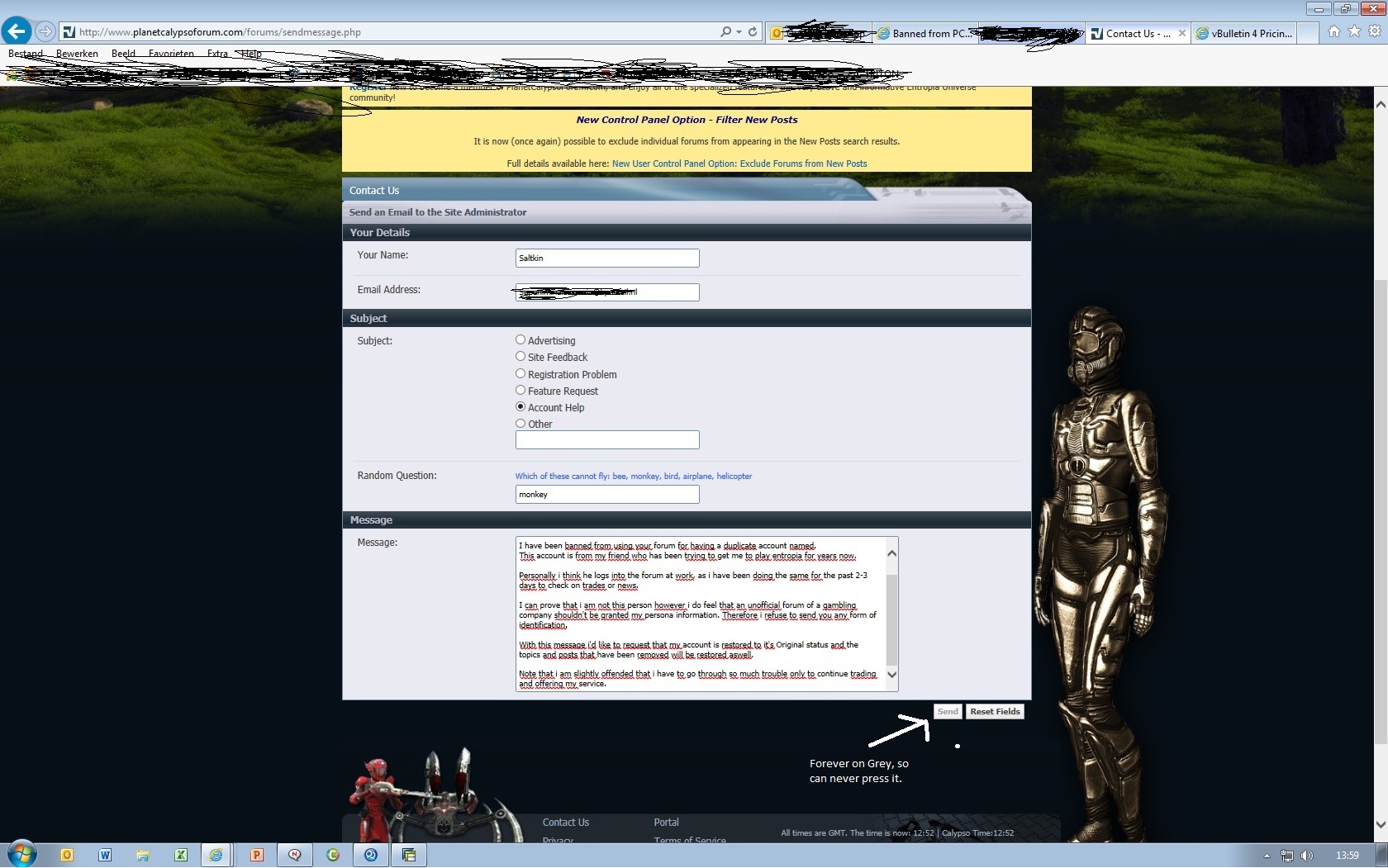Choose the Site Feedback radio button

pyautogui.click(x=520, y=357)
